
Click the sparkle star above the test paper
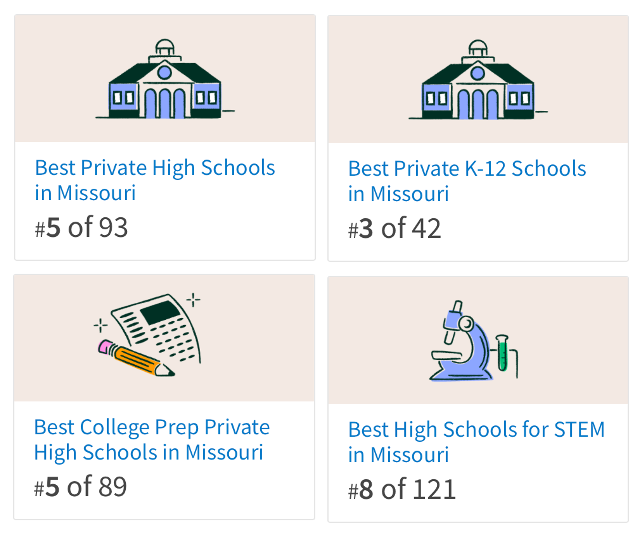coord(193,298)
